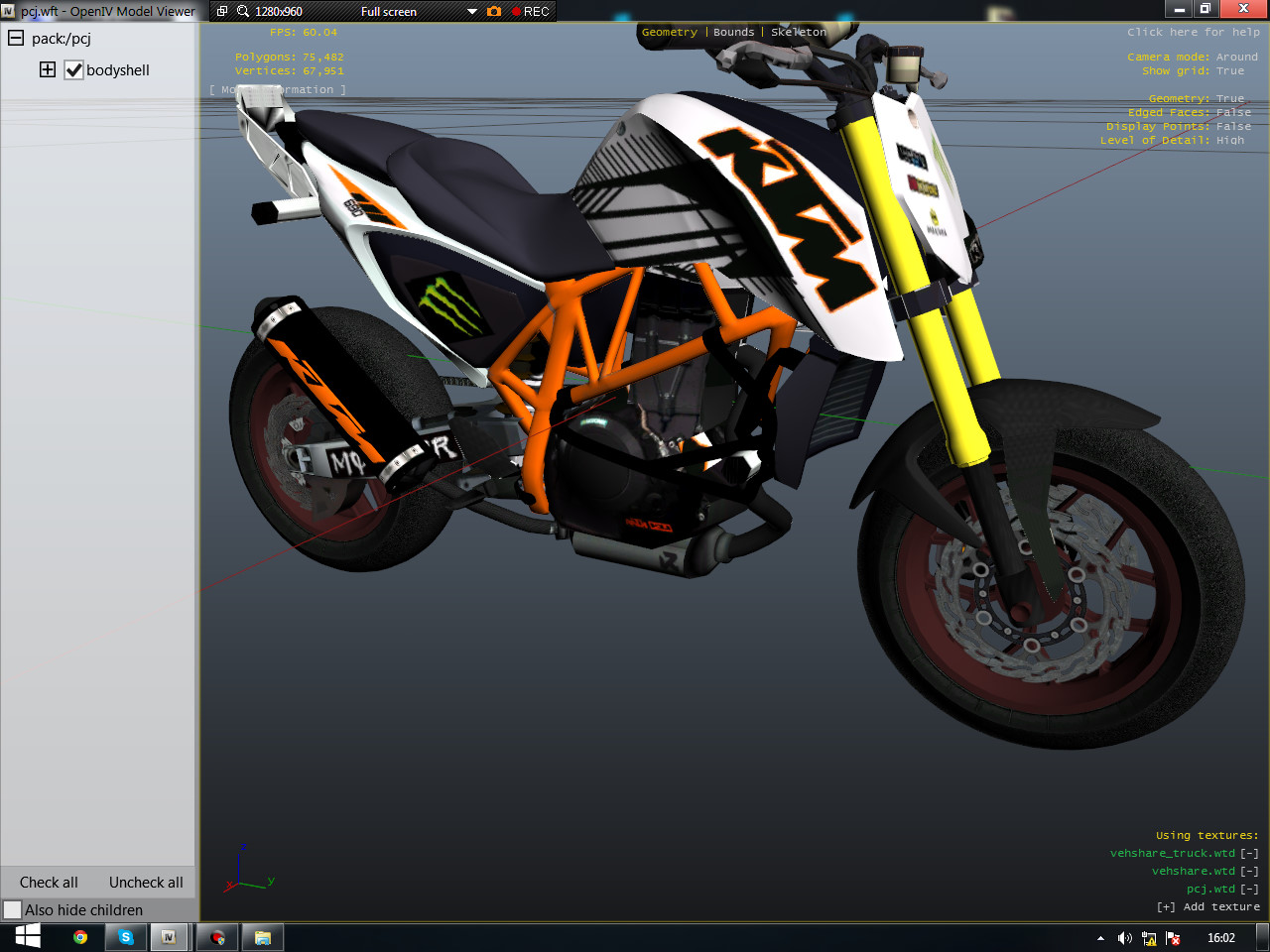Open the Windows Start menu
Screen dimensions: 1270x952
tap(28, 937)
